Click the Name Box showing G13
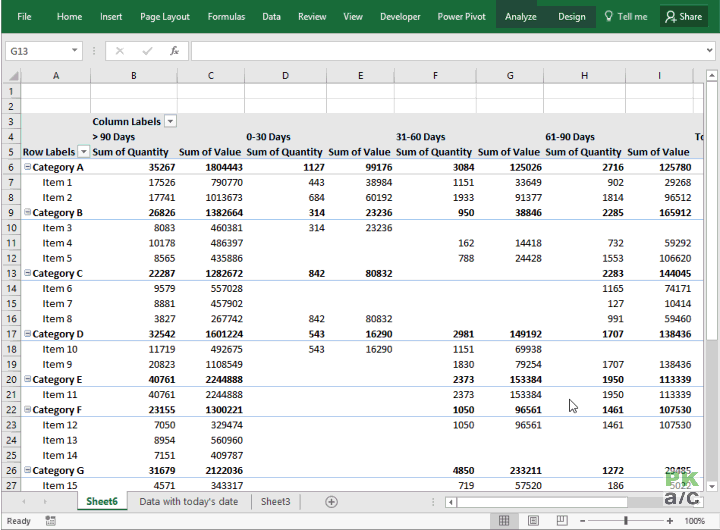 (37, 51)
